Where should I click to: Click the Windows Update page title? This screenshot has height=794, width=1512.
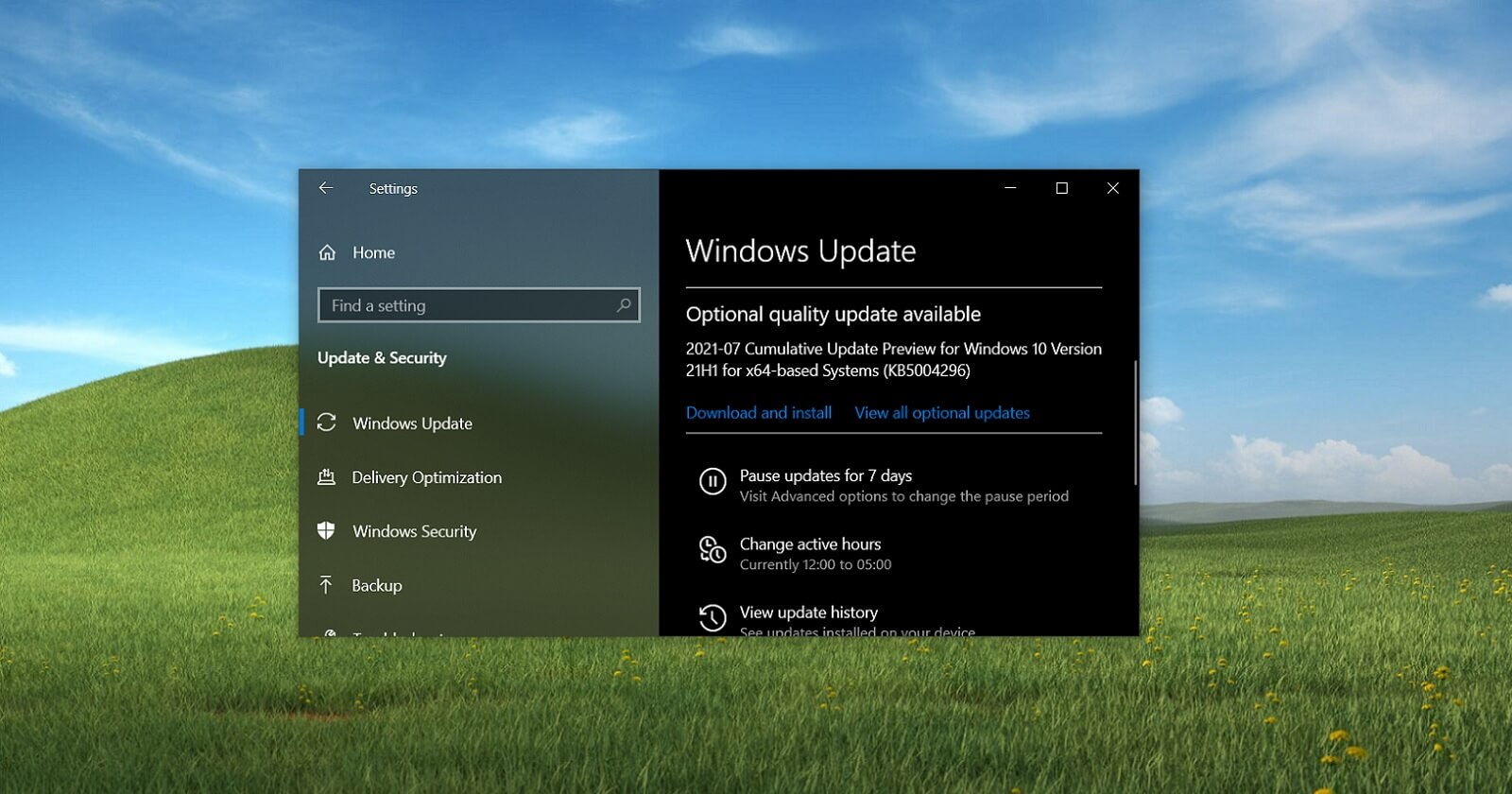click(x=800, y=251)
